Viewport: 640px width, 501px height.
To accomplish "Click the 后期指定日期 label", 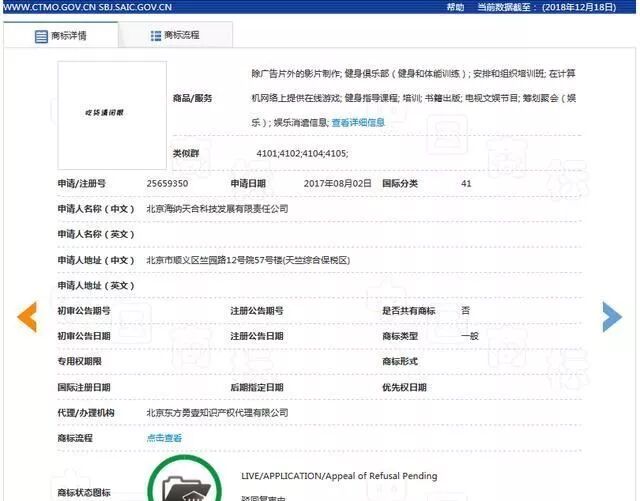I will click(x=257, y=387).
